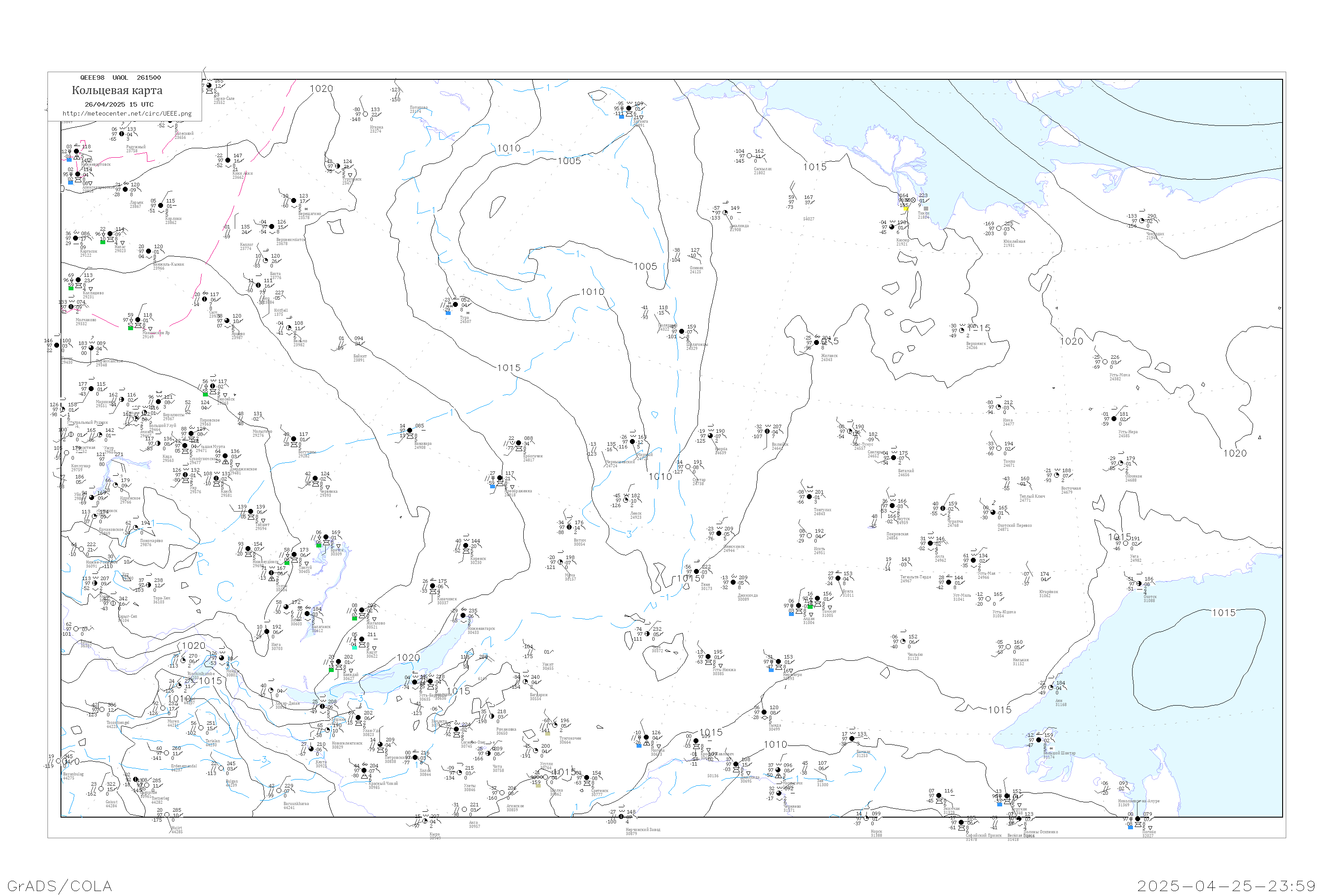Select the filled station circle at Жиганск
Image resolution: width=1344 pixels, height=896 pixels.
pyautogui.click(x=817, y=343)
